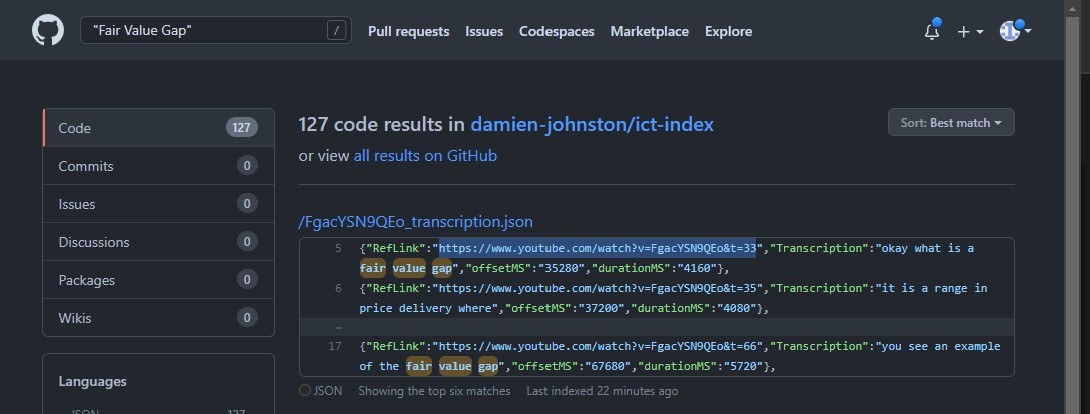The image size is (1090, 414).
Task: Open the GitHub home logo
Action: tap(48, 31)
